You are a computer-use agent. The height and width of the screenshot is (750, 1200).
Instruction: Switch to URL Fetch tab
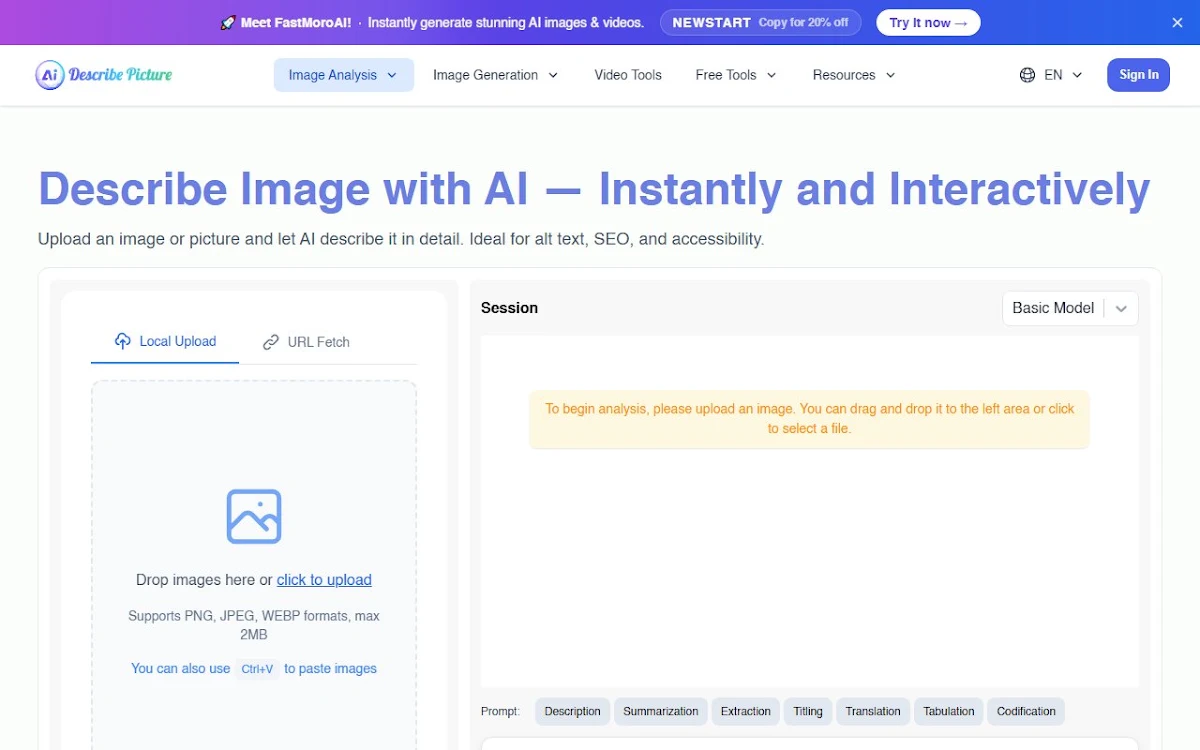(306, 342)
